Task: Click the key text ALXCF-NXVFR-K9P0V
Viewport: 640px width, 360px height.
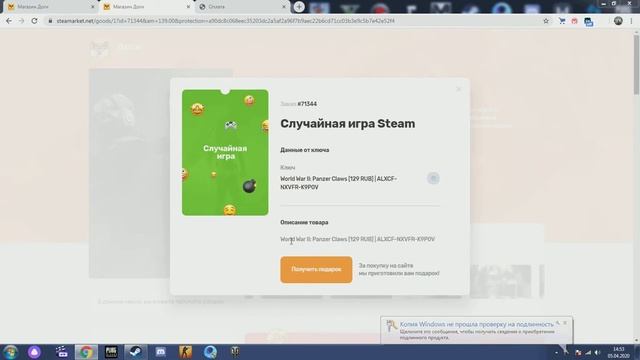Action: (x=338, y=183)
